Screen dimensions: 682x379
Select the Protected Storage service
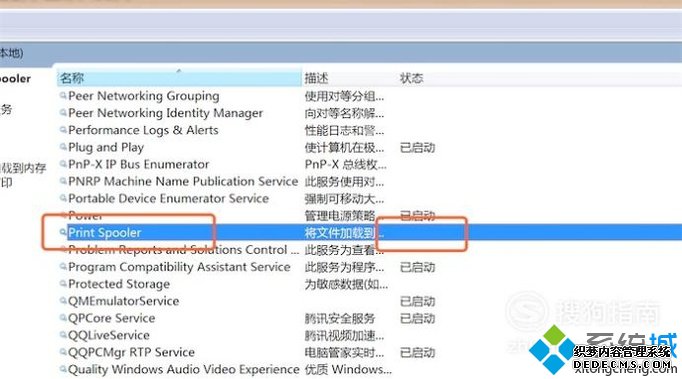tap(119, 284)
